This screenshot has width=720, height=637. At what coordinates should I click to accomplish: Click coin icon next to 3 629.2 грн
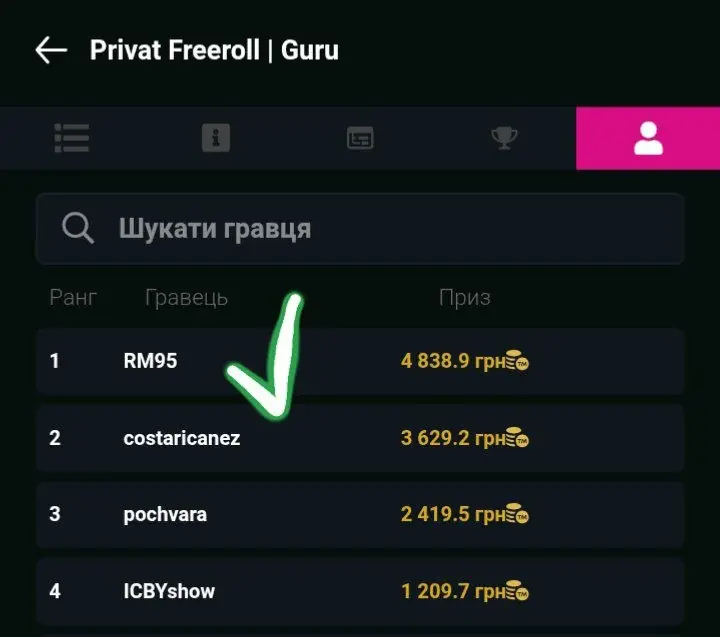[516, 438]
